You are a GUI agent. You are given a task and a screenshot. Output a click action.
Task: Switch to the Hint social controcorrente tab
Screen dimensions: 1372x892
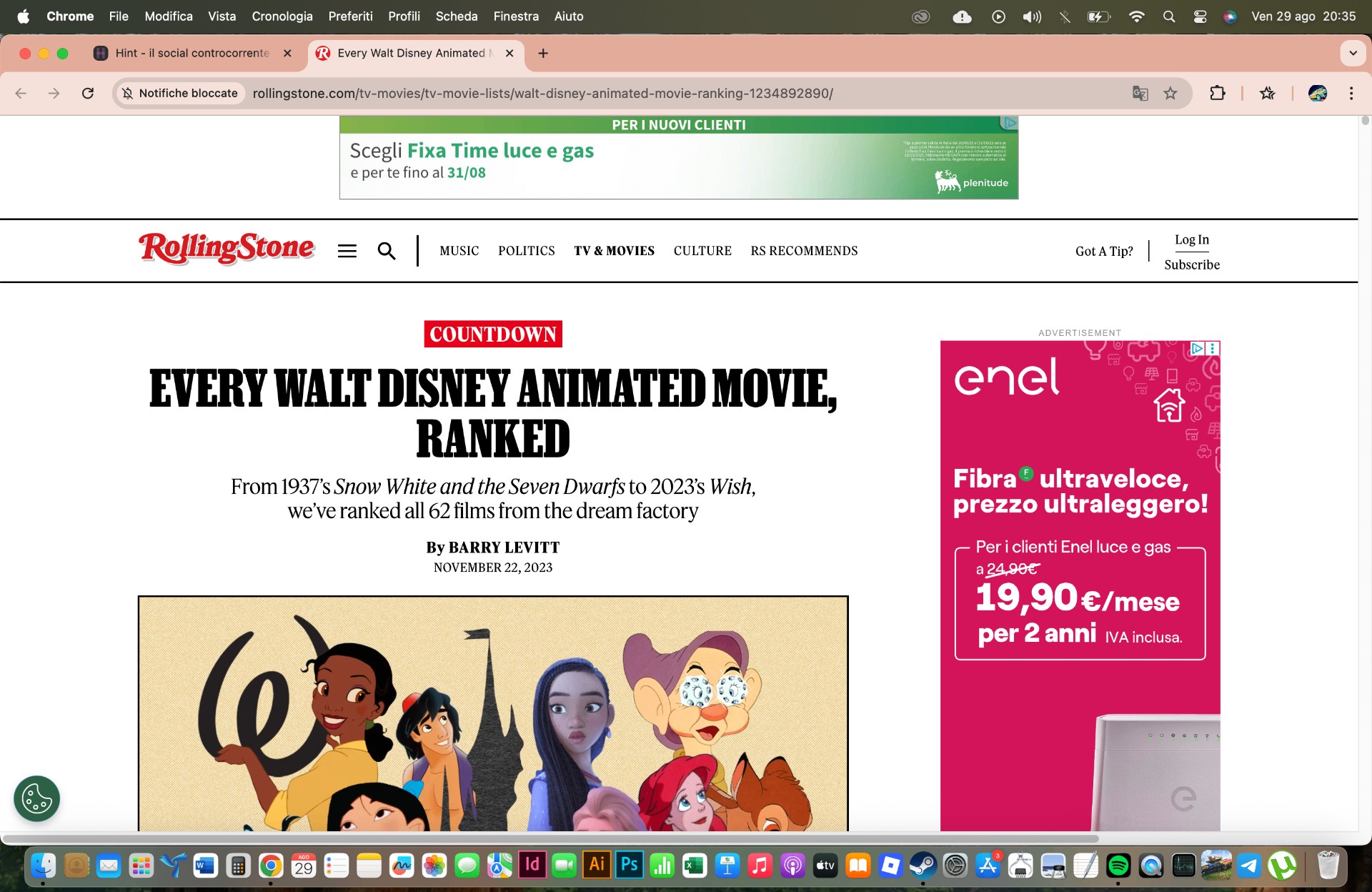tap(192, 53)
